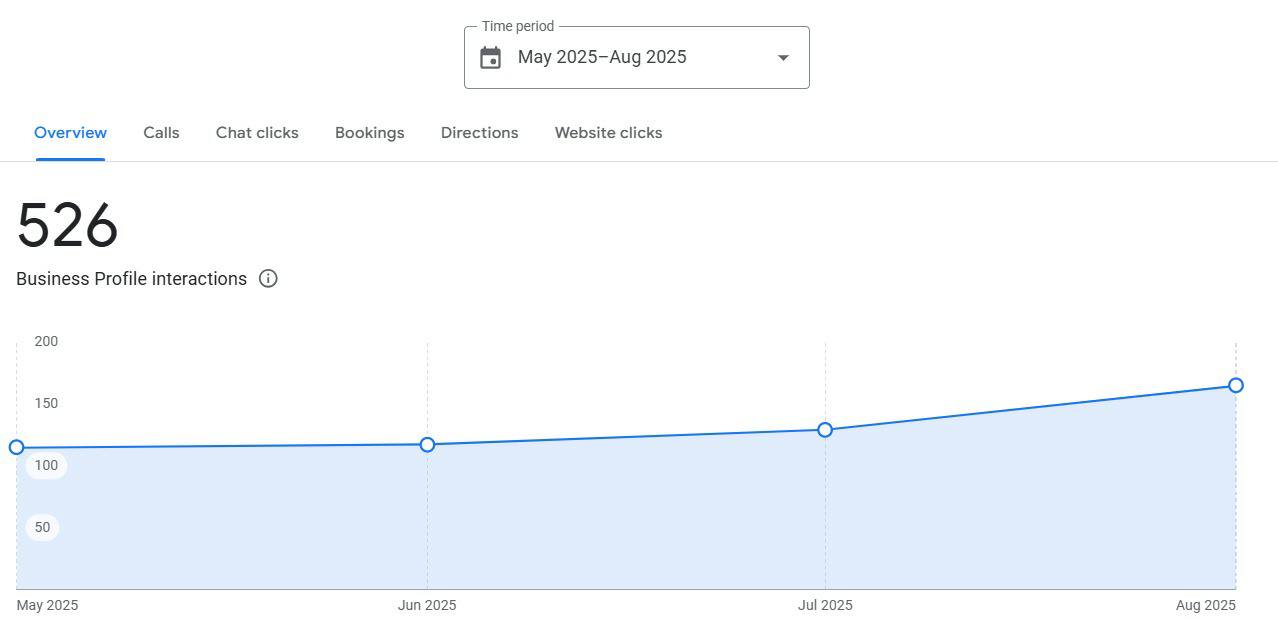Click the info icon beside Business Profile interactions

tap(268, 279)
